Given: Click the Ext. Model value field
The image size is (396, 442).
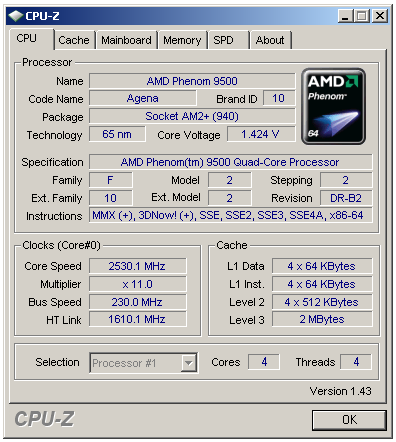Looking at the screenshot, I should coord(230,198).
